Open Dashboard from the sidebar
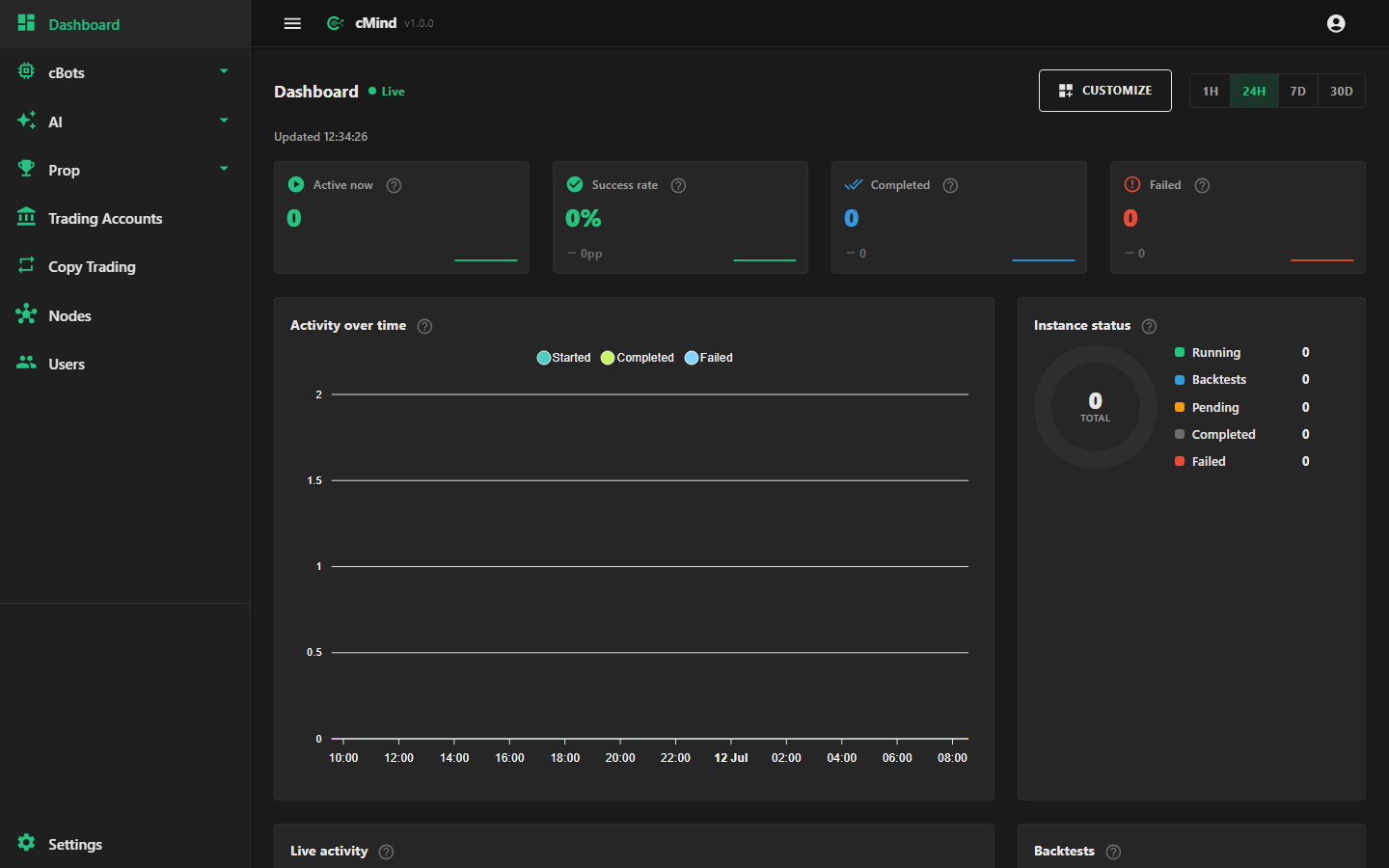This screenshot has height=868, width=1389. 125,24
